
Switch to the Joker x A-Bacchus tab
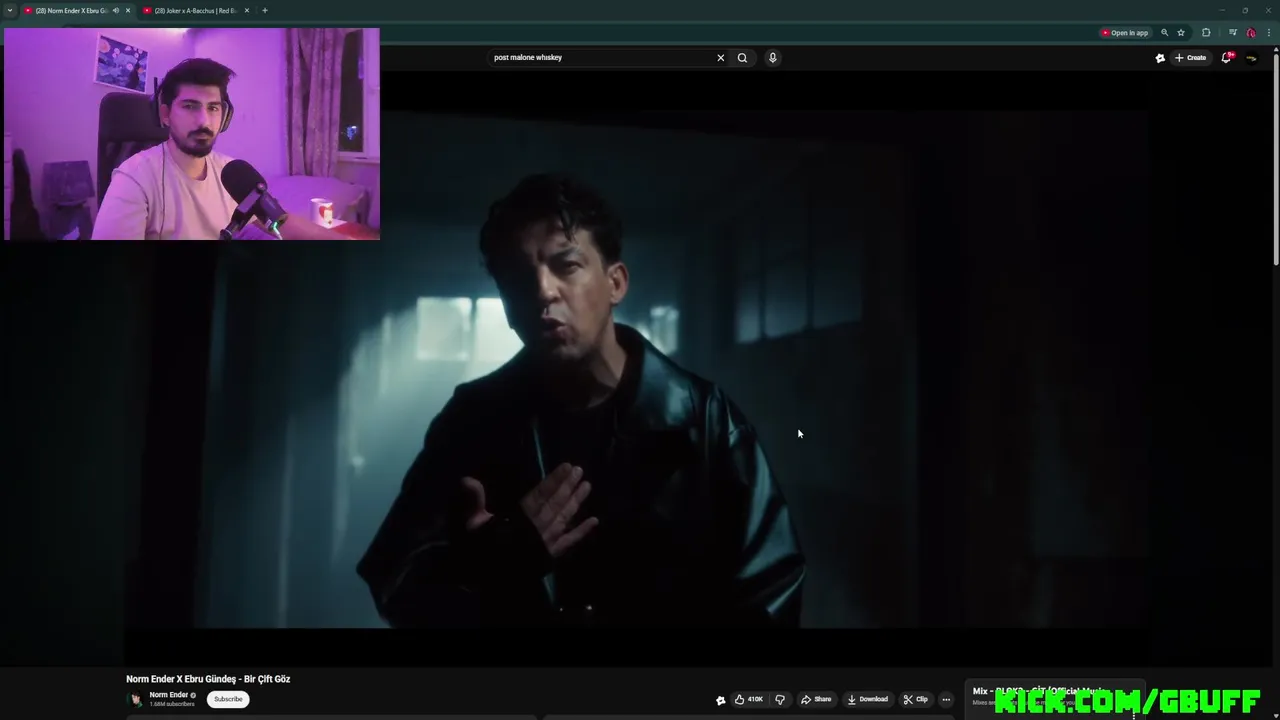pyautogui.click(x=195, y=10)
